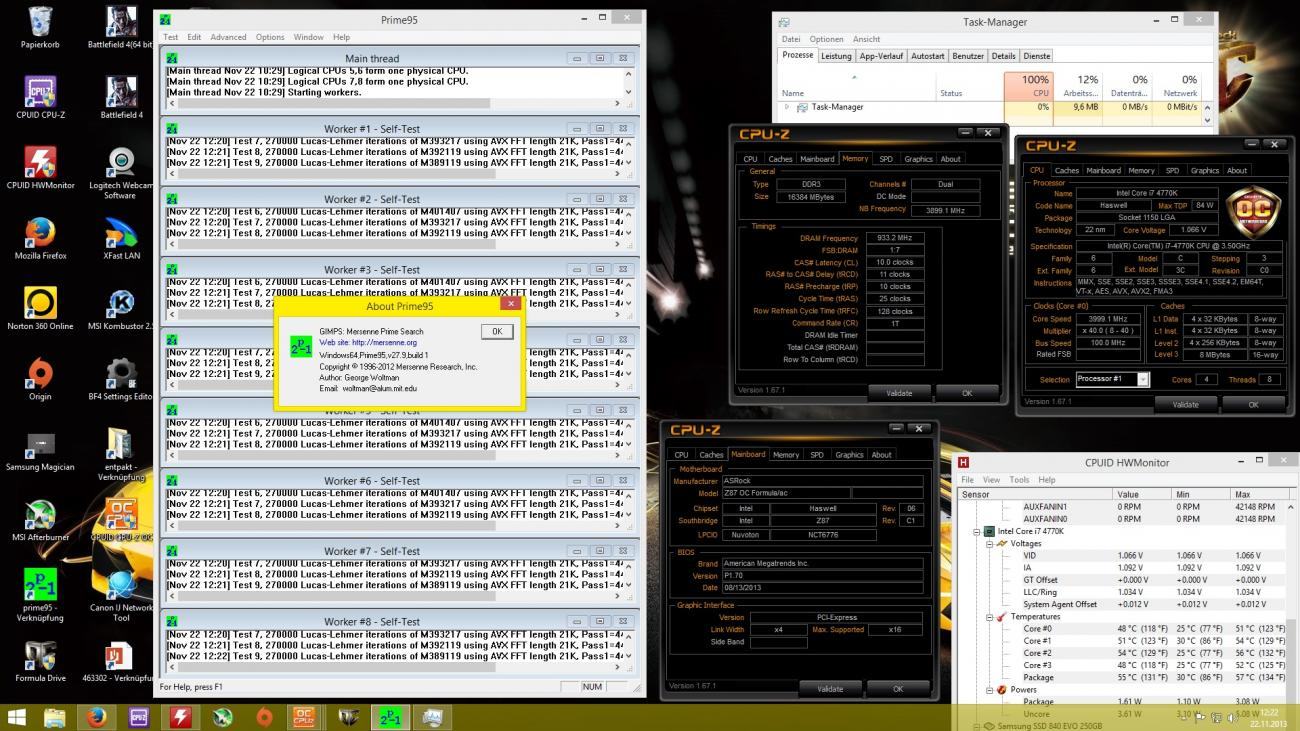
Task: Click Validate in the CPU-Z CPU window
Action: click(x=1185, y=404)
